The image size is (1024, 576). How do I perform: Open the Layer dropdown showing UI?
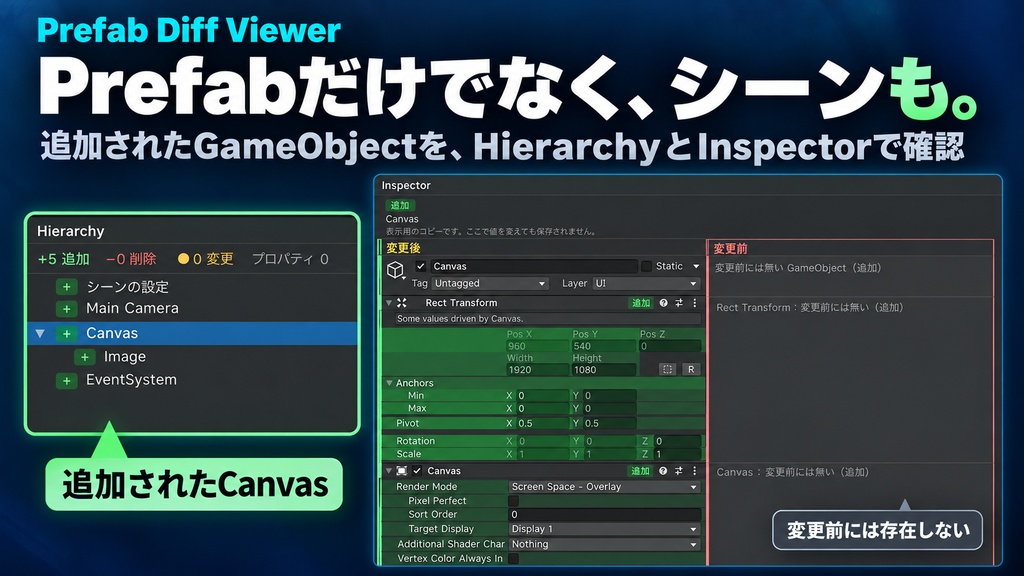[647, 283]
